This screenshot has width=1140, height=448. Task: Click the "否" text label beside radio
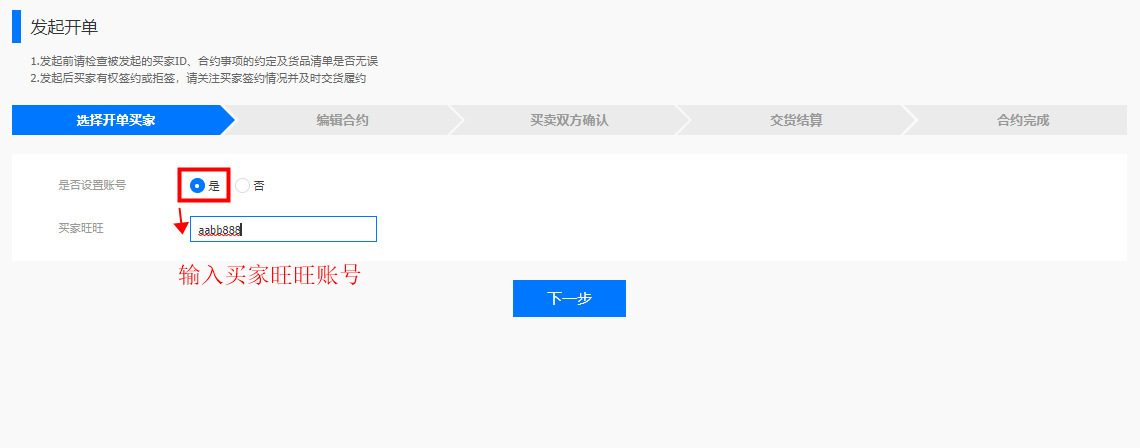(259, 186)
